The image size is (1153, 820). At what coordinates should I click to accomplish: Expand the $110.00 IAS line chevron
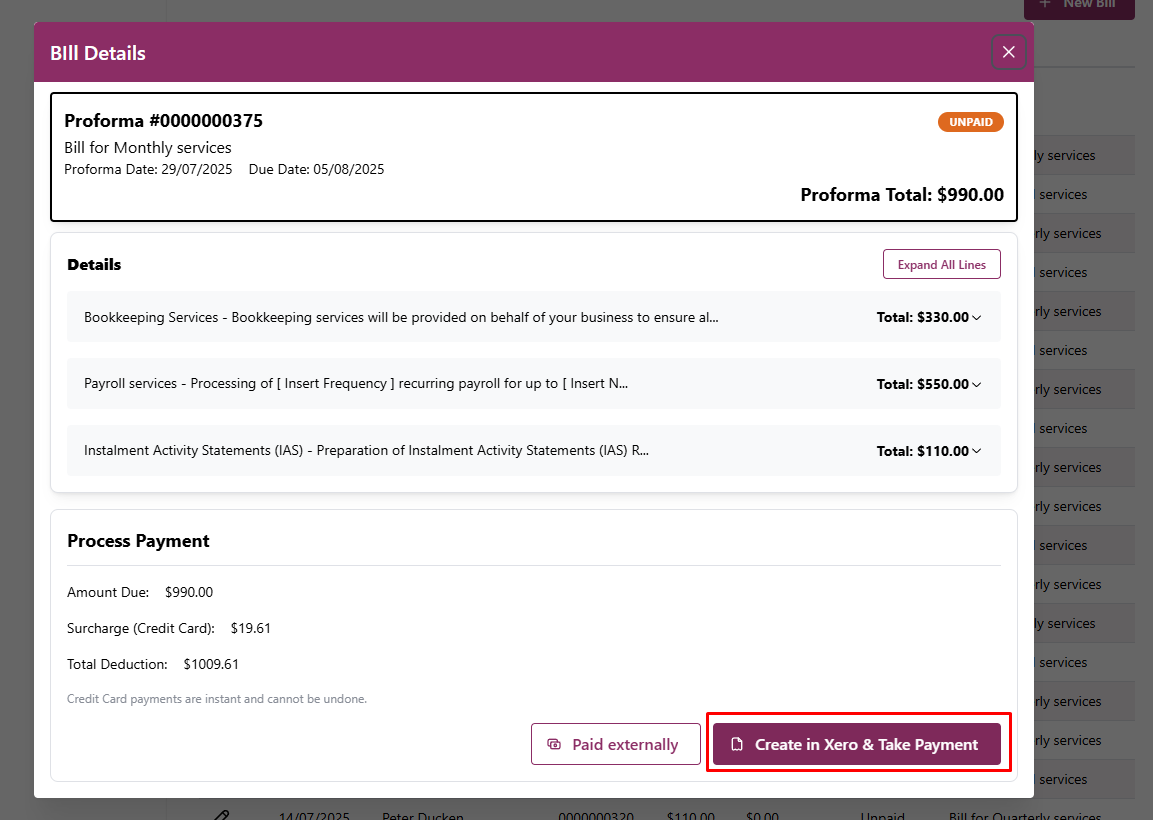977,452
